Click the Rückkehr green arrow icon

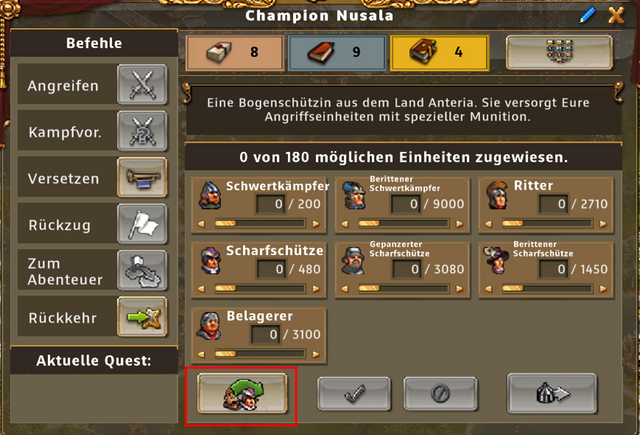tap(142, 317)
